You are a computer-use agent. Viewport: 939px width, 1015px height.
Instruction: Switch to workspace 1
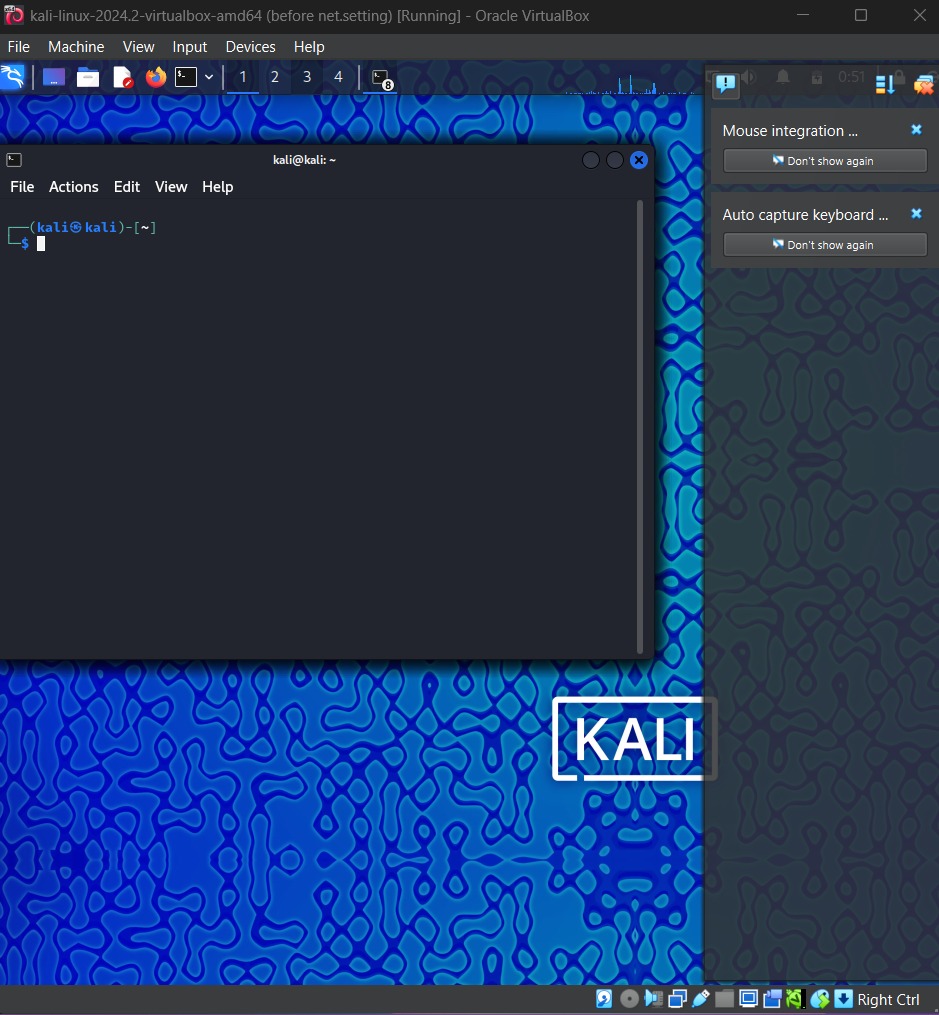pos(243,78)
